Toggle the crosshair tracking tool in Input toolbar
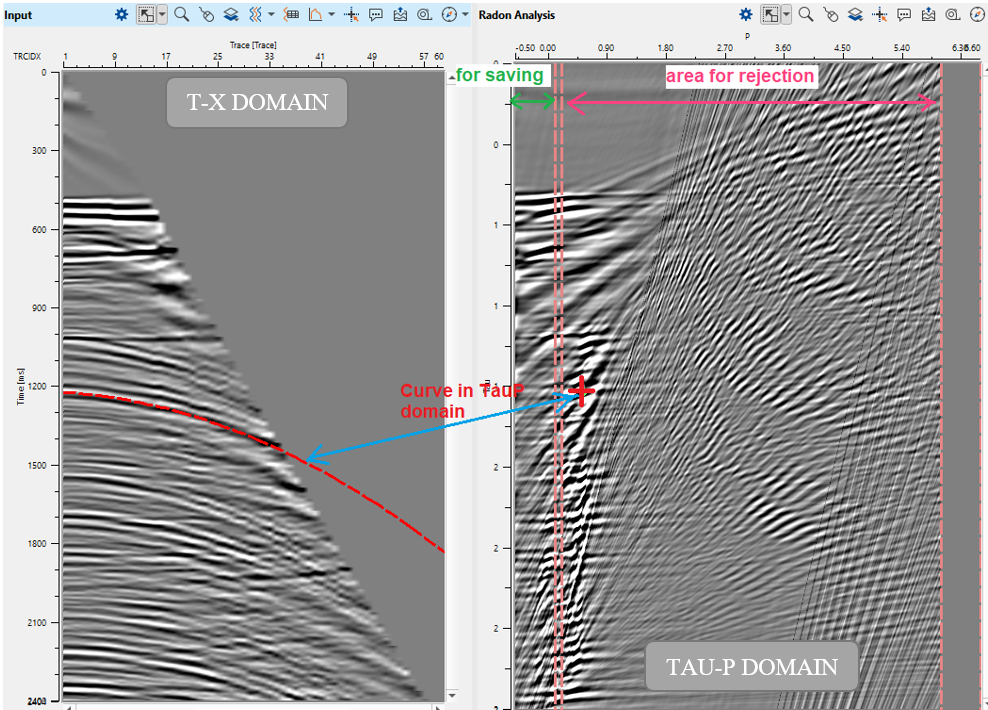988x710 pixels. pyautogui.click(x=351, y=15)
